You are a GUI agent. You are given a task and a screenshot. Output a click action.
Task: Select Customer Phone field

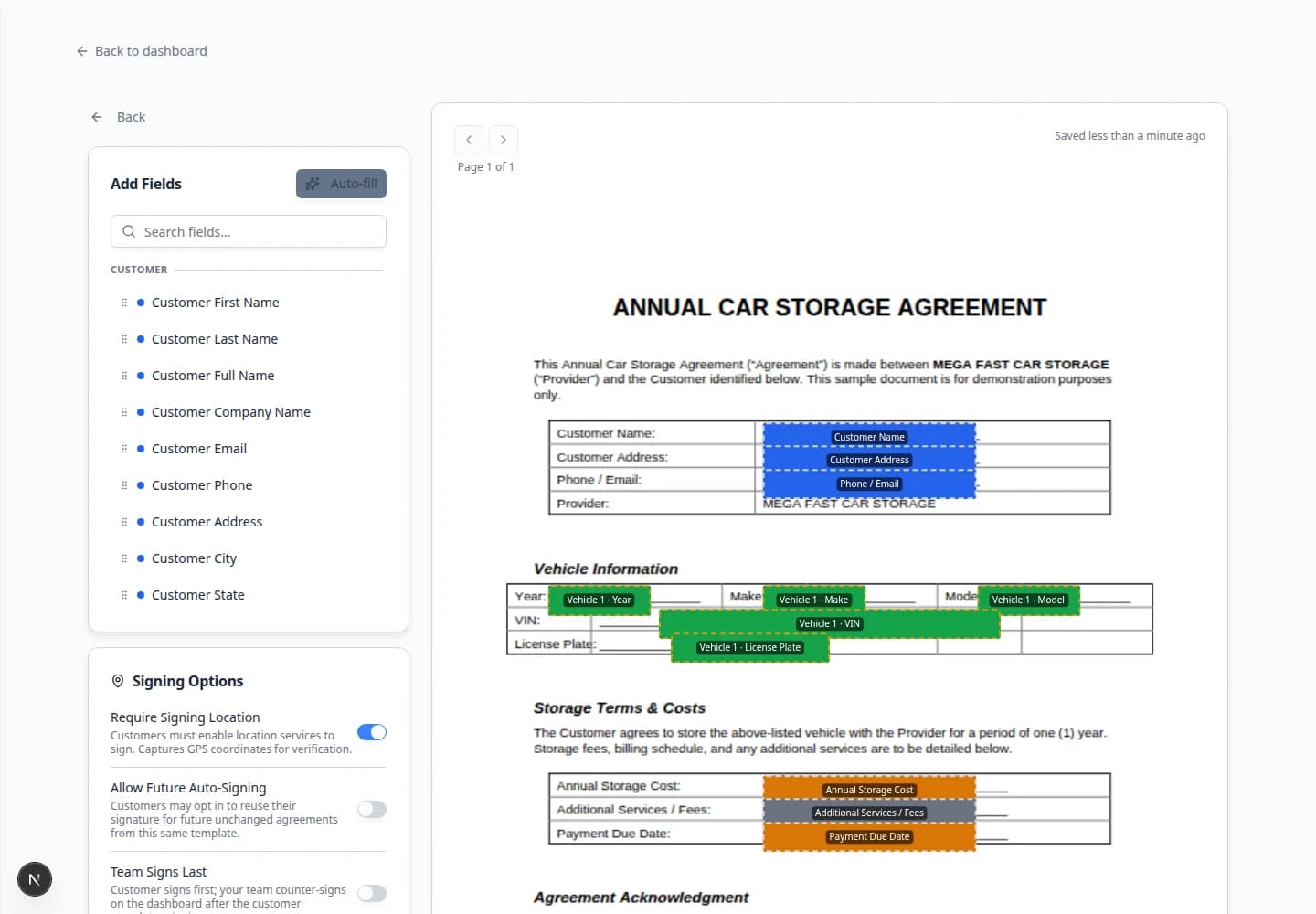[x=249, y=485]
